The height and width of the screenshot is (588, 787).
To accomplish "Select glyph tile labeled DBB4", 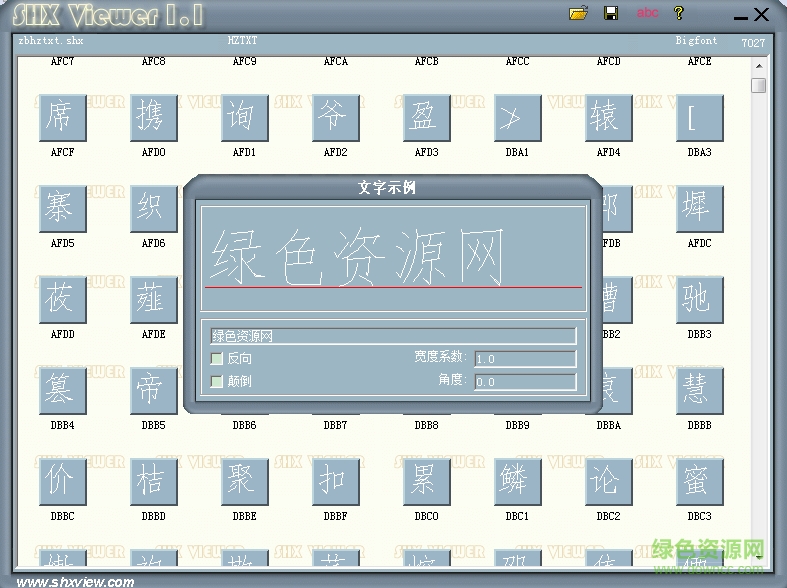I will click(x=63, y=391).
